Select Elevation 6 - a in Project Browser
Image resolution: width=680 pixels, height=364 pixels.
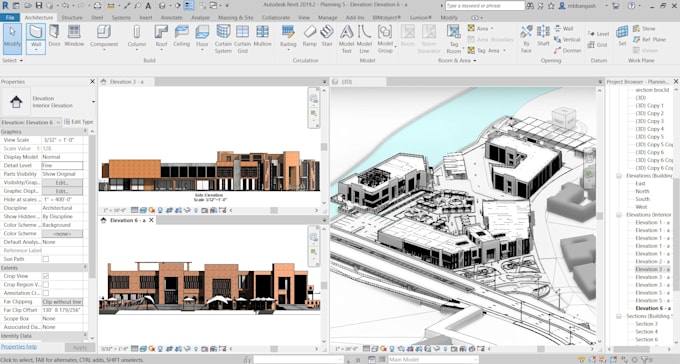point(652,308)
